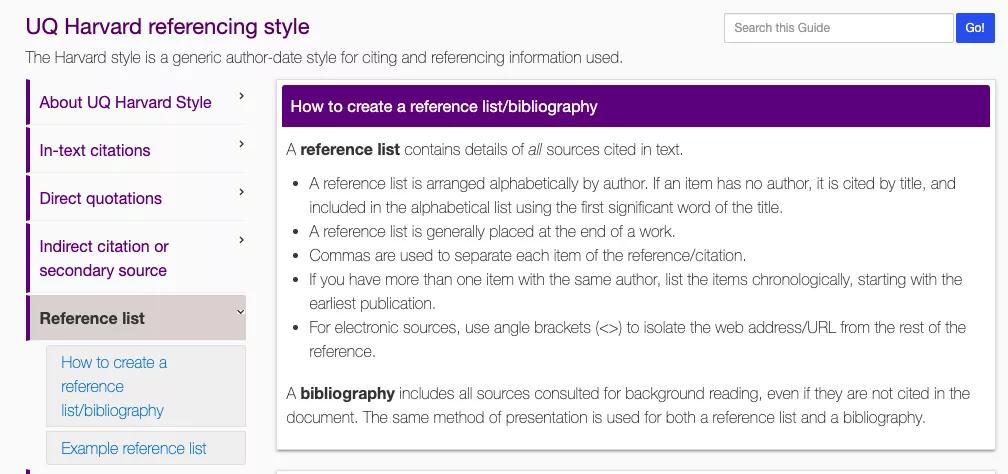This screenshot has height=474, width=1008.
Task: Click the purple 'How to create a reference list/bibliography' heading
Action: click(x=444, y=106)
